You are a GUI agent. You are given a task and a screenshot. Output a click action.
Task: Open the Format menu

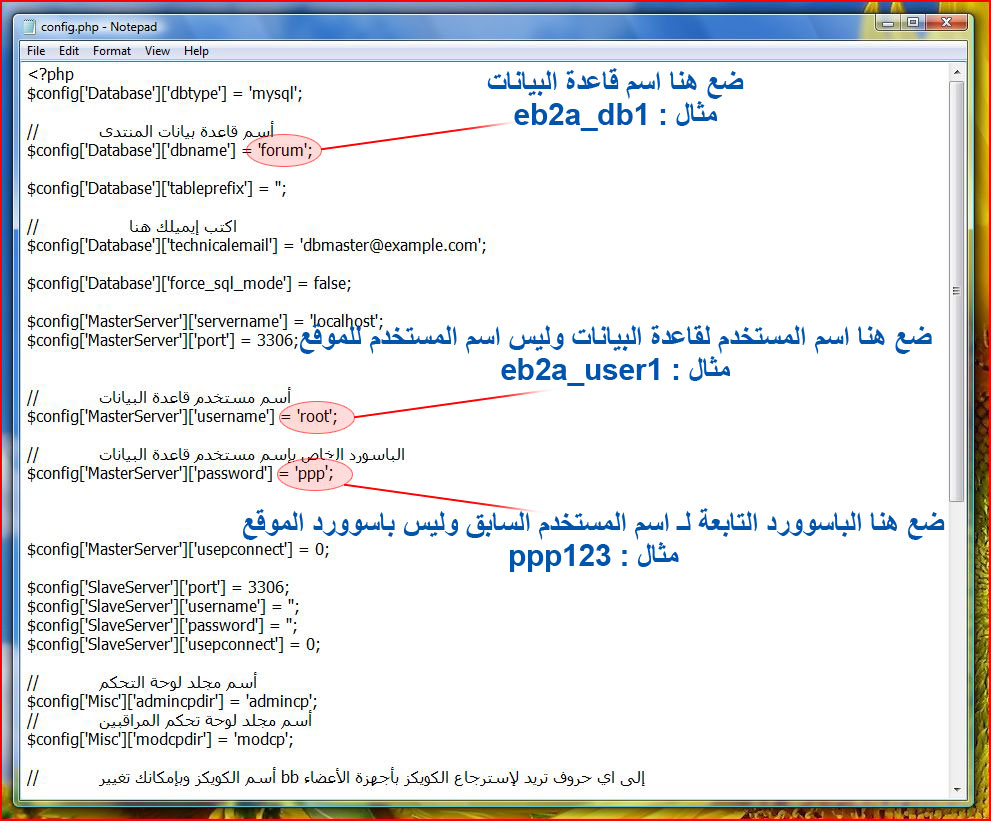pyautogui.click(x=112, y=50)
